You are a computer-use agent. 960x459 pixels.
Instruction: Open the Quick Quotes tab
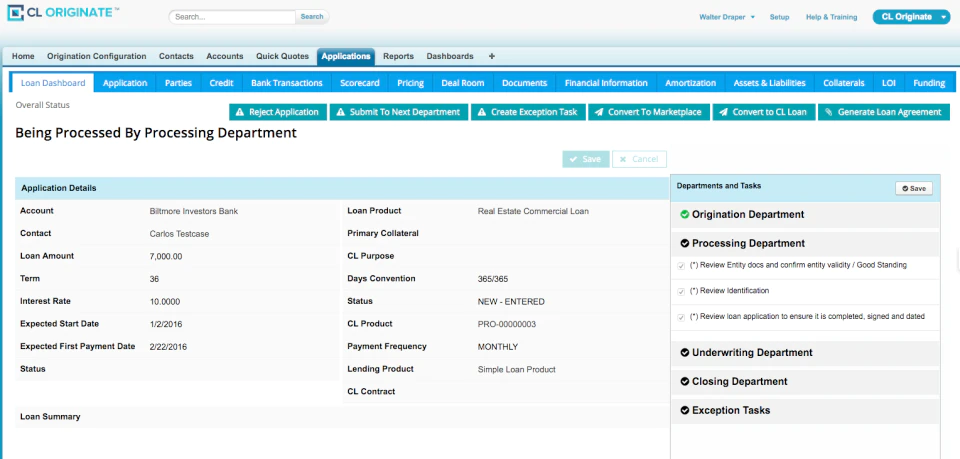click(282, 56)
